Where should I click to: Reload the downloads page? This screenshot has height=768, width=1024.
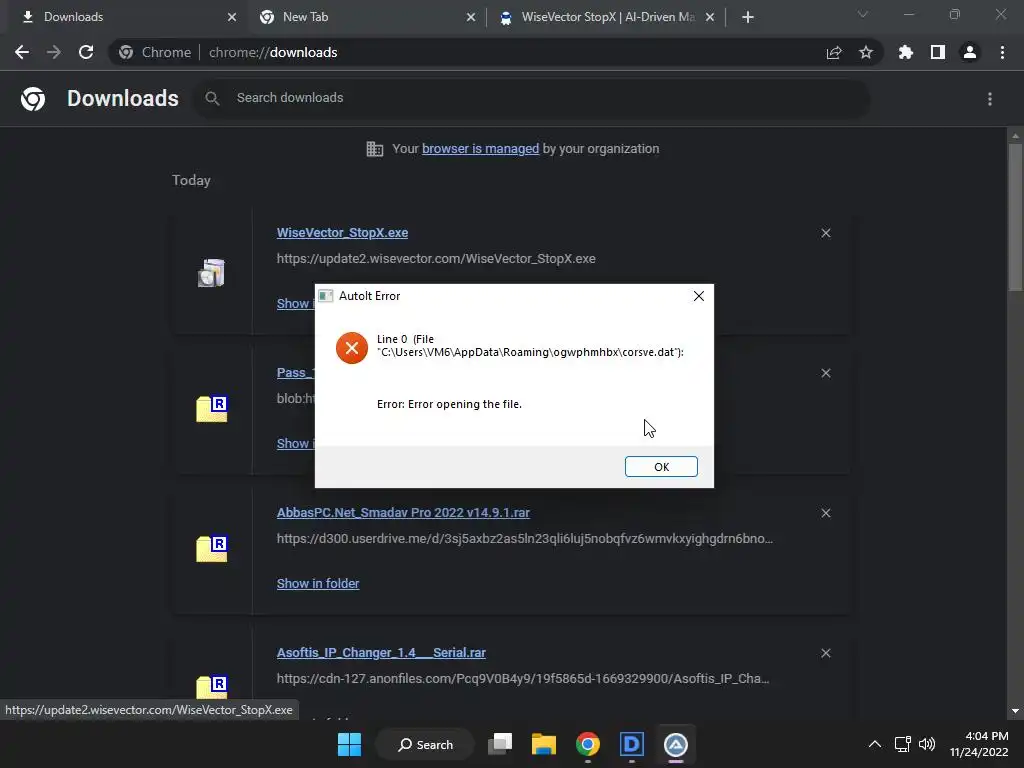[86, 52]
